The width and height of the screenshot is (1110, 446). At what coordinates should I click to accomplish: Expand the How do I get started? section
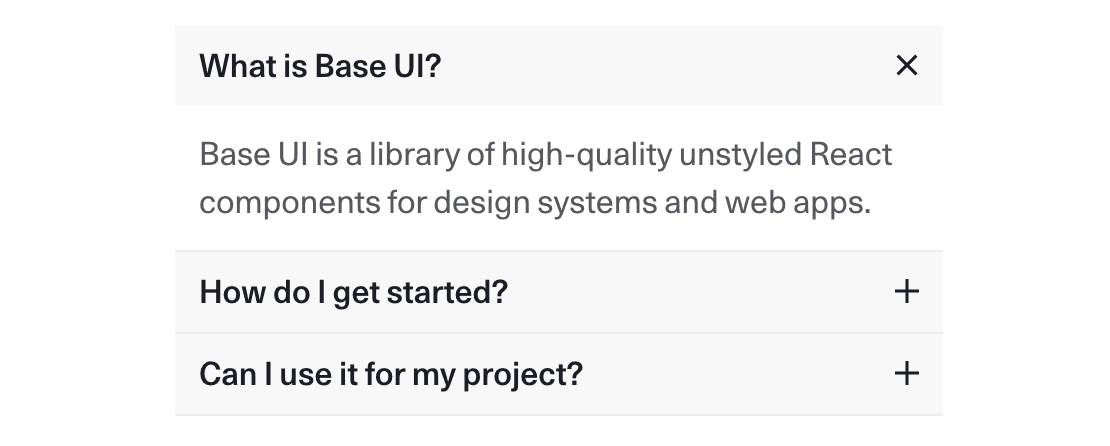click(559, 292)
